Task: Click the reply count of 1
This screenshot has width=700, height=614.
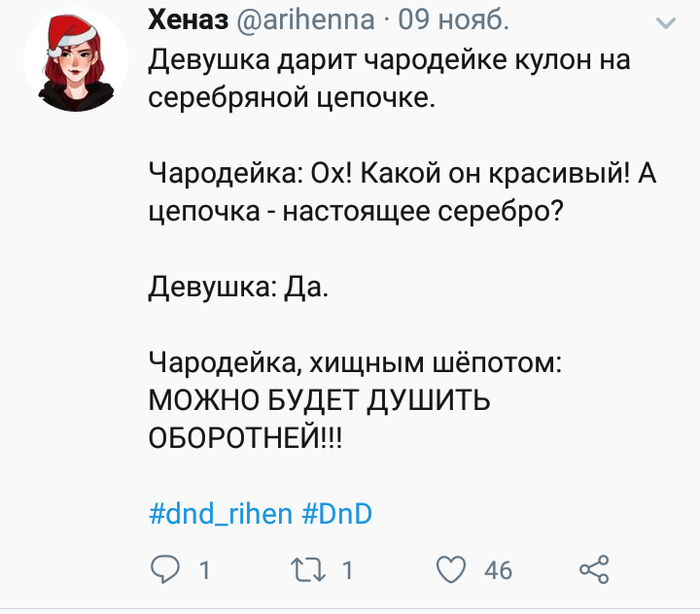Action: 204,571
